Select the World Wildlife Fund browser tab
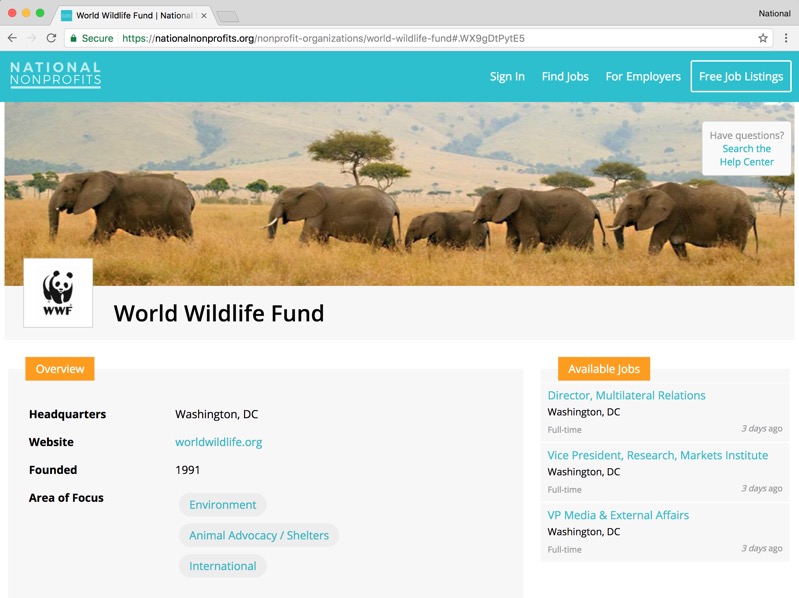 pyautogui.click(x=134, y=15)
